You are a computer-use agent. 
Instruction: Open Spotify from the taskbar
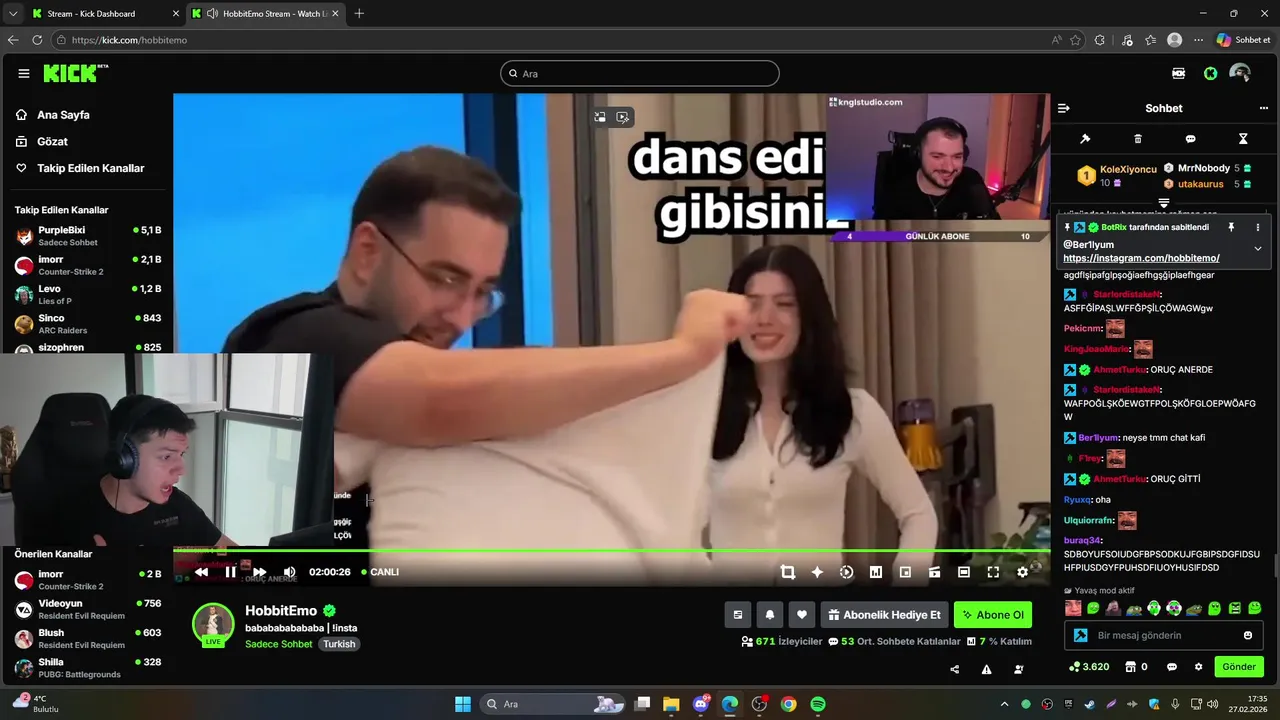(x=818, y=704)
